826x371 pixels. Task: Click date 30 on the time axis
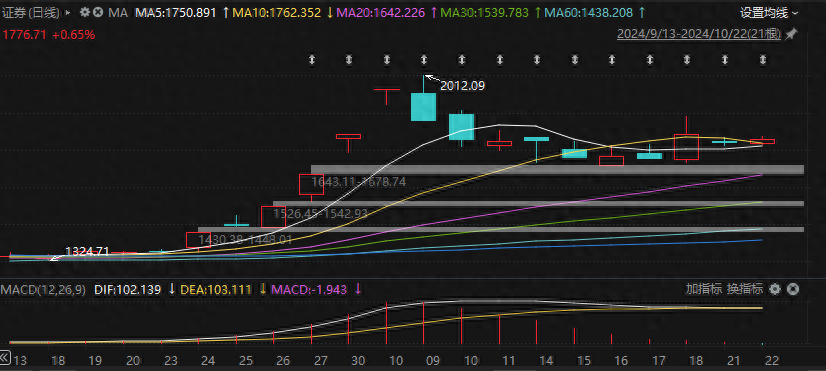[x=358, y=361]
